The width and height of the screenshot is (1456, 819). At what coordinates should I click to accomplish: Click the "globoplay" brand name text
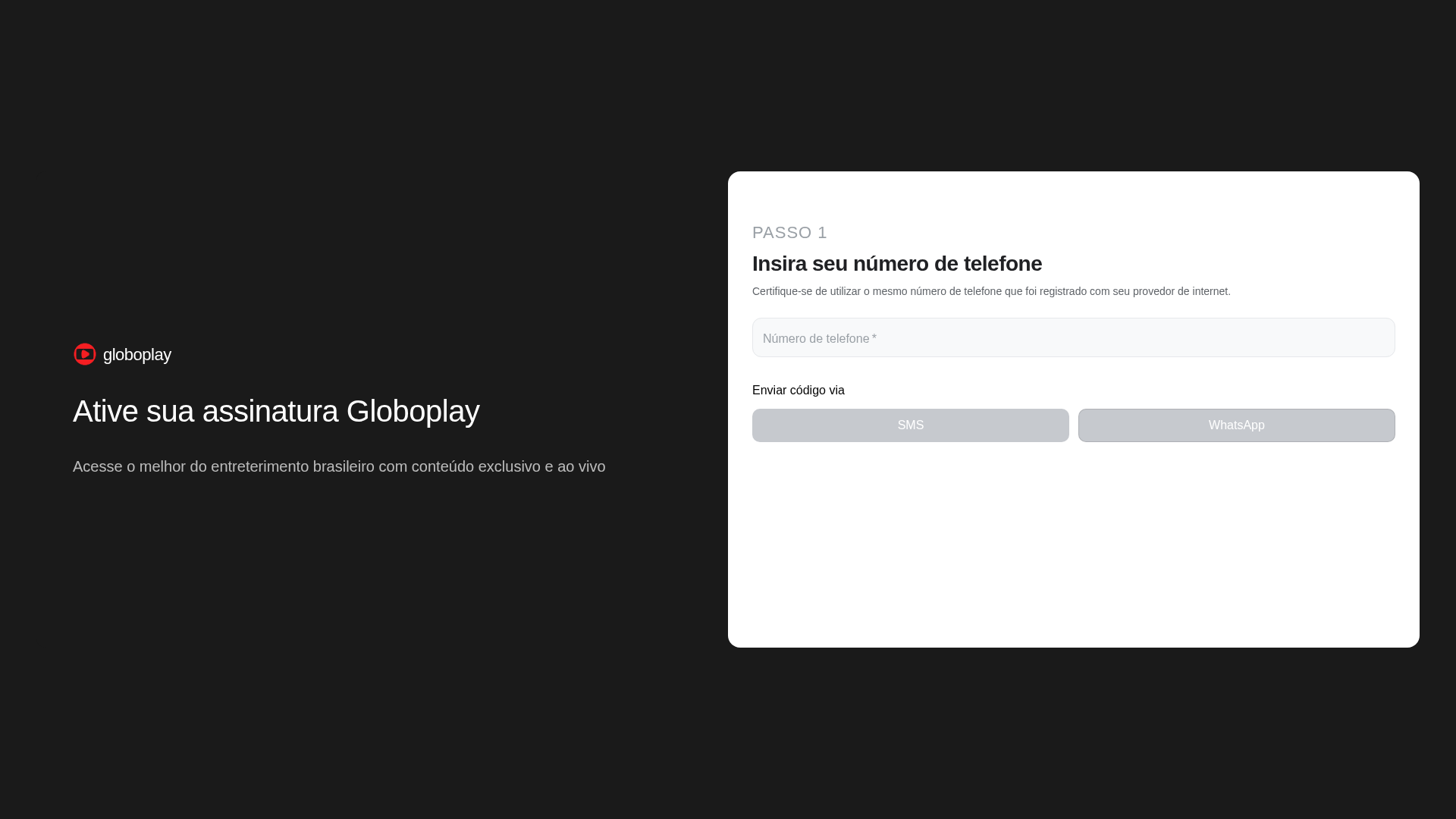coord(137,355)
